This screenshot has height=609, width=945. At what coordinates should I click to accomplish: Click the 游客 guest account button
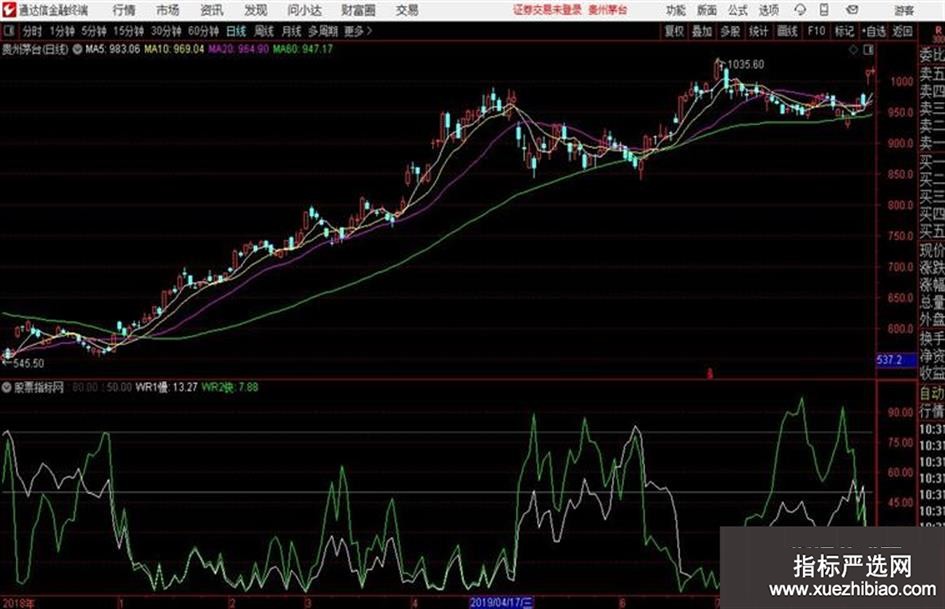pos(904,10)
